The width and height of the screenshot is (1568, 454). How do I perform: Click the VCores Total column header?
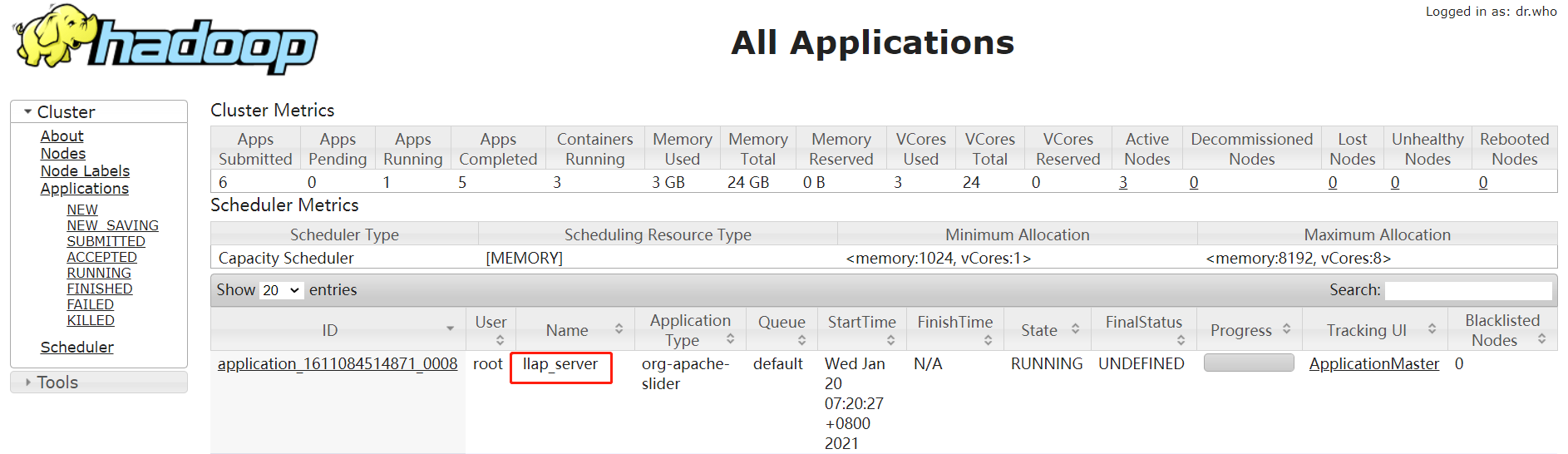click(989, 149)
